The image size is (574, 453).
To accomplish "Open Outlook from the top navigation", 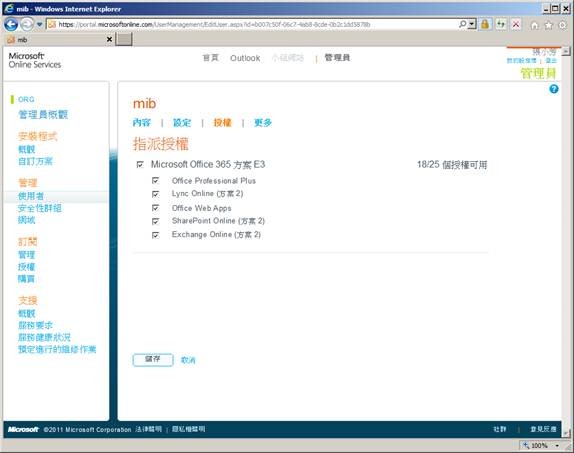I will click(245, 58).
